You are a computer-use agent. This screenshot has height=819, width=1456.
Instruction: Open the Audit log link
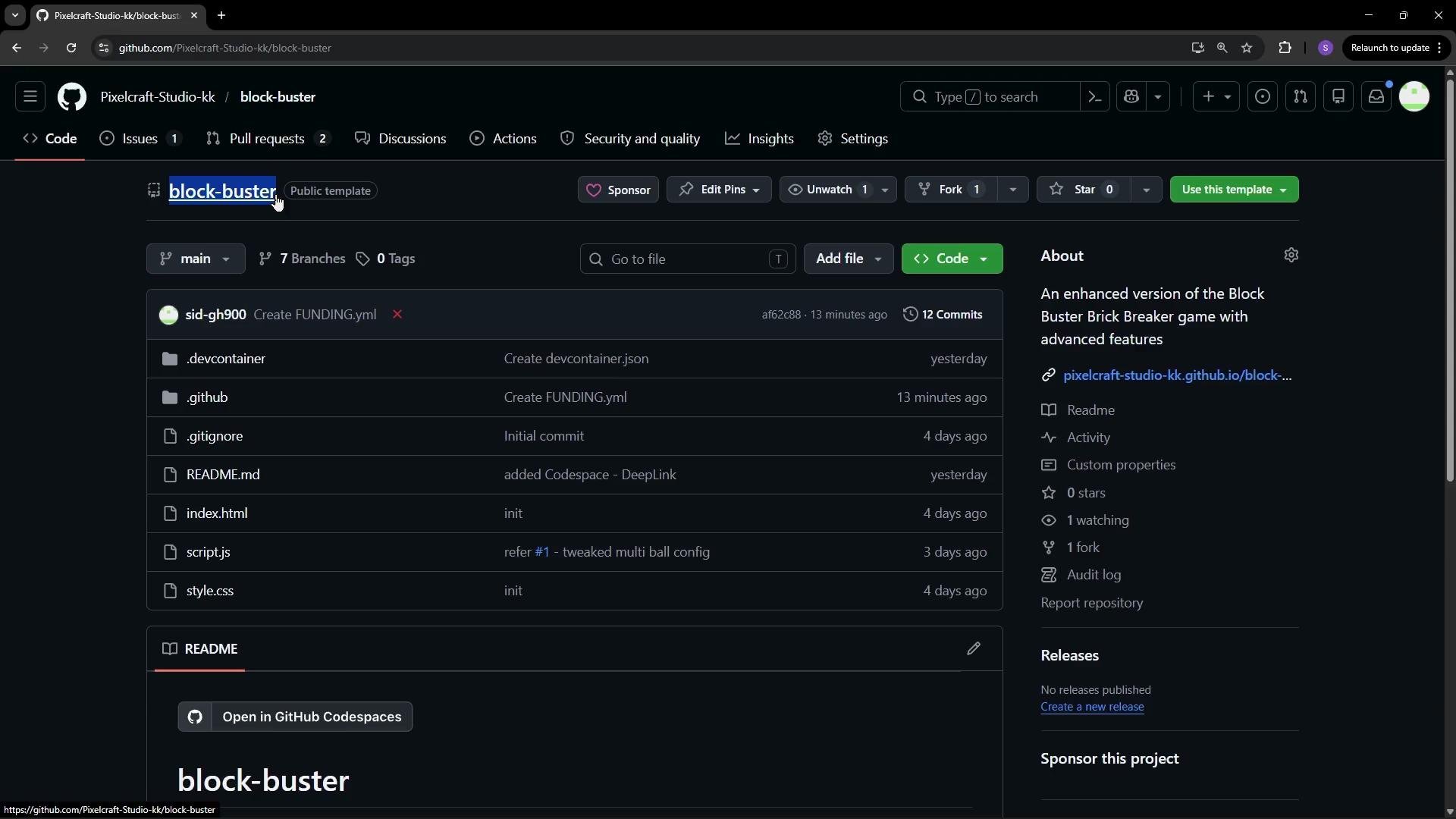[1094, 575]
